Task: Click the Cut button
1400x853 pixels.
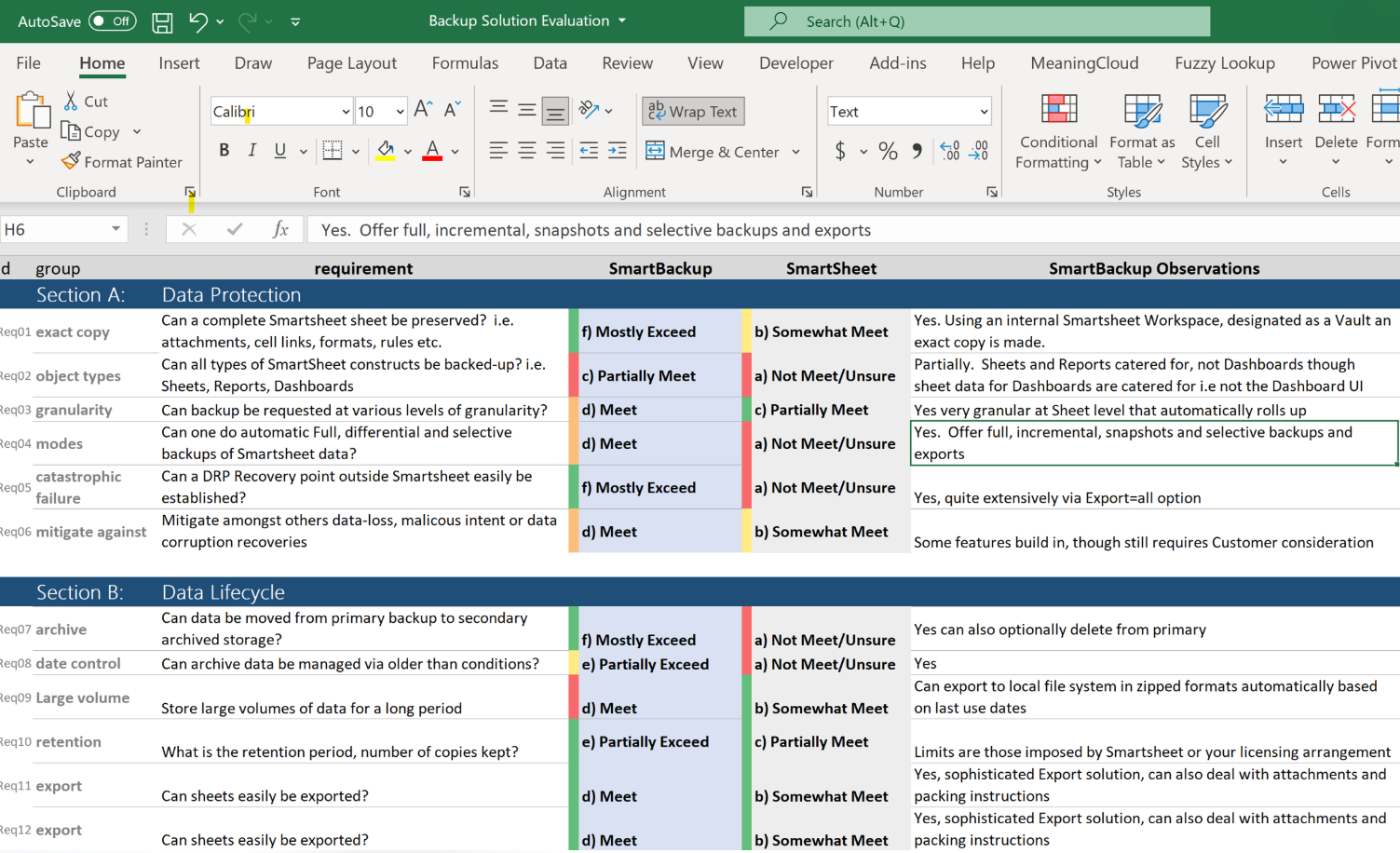Action: point(86,102)
